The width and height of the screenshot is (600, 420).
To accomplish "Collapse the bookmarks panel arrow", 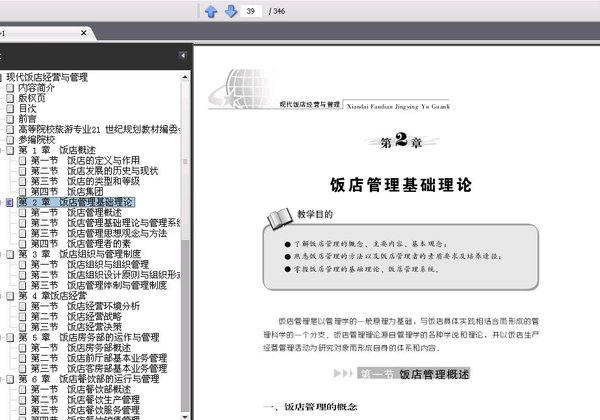I will click(x=183, y=56).
